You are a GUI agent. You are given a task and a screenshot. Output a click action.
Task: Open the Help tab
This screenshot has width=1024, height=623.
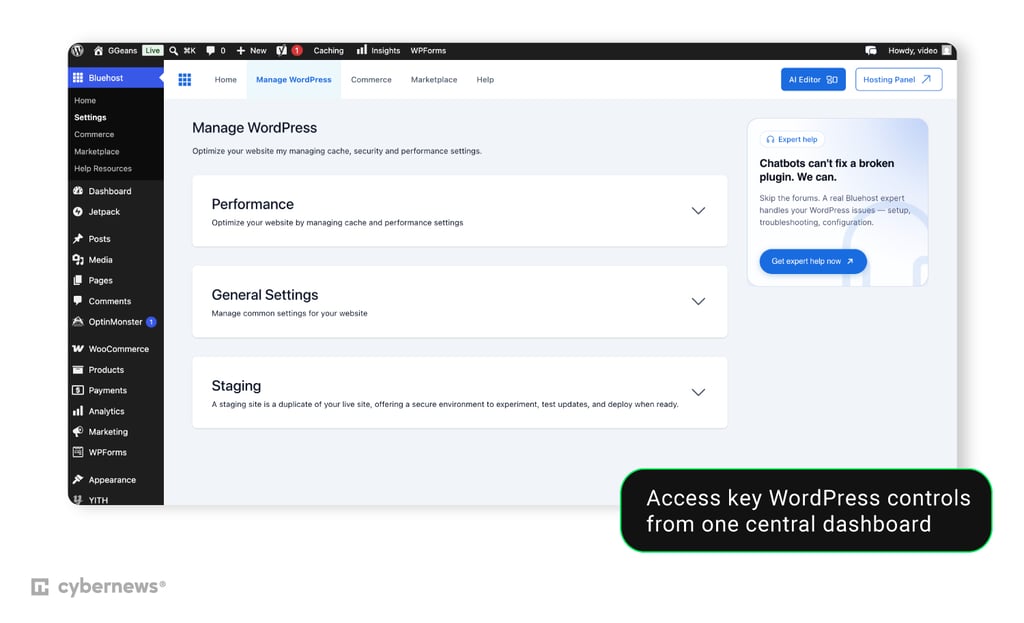click(x=485, y=80)
